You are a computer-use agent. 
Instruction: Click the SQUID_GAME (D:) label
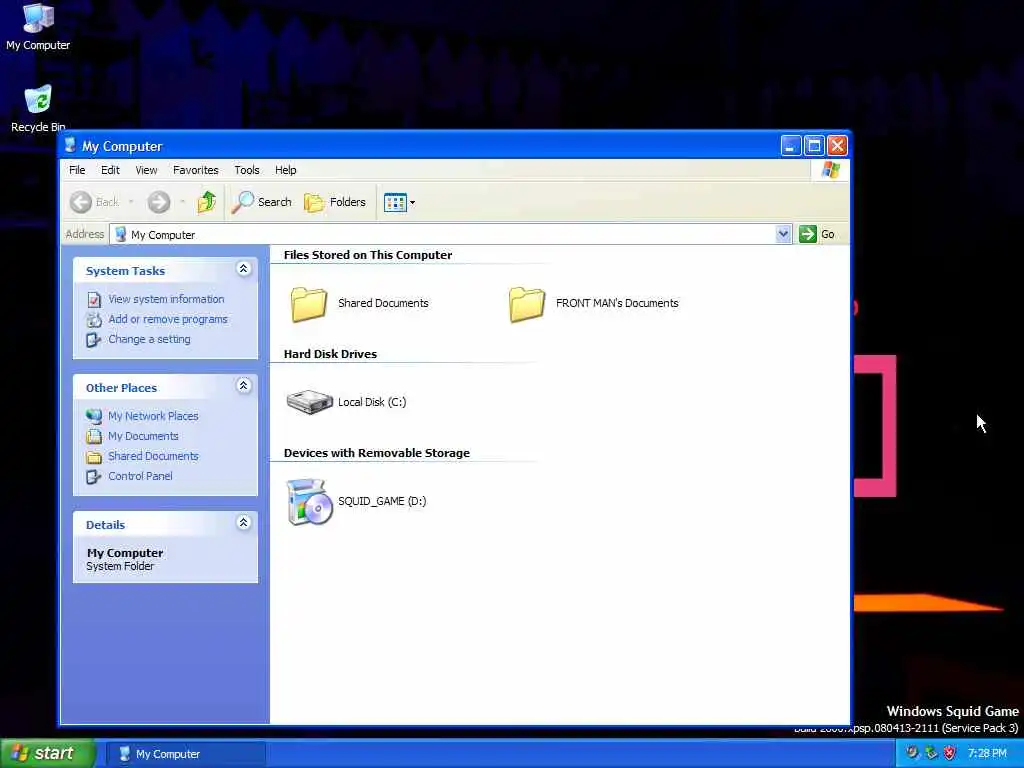(x=382, y=501)
